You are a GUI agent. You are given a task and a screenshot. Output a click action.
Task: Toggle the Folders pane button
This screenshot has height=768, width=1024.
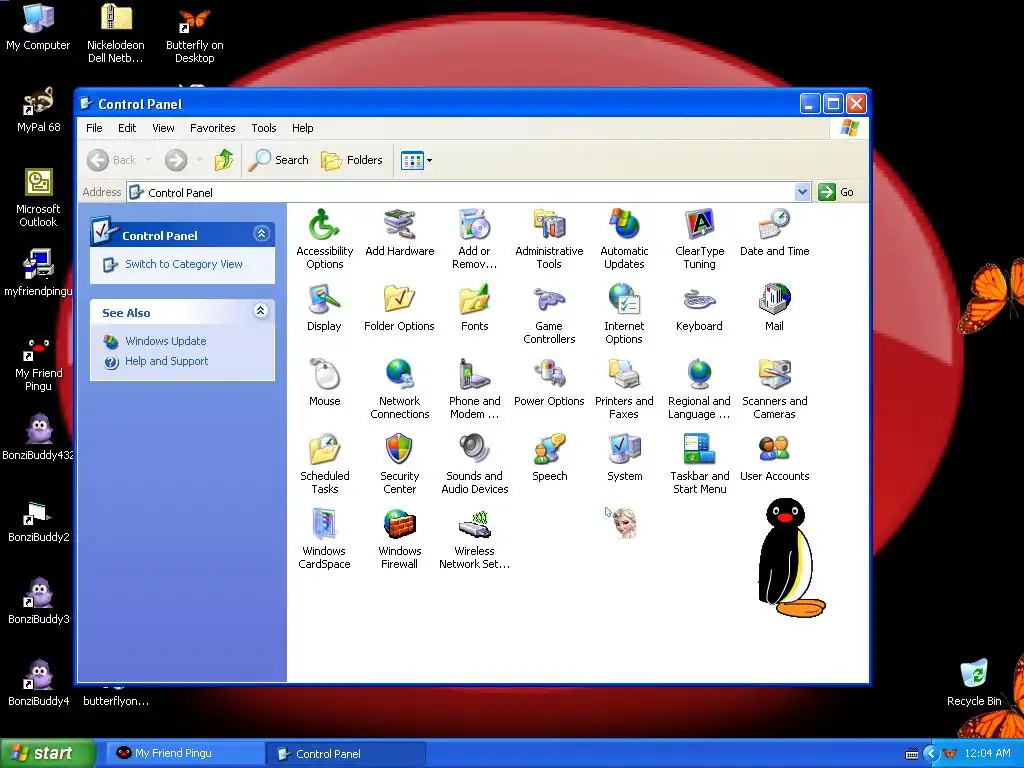coord(351,160)
